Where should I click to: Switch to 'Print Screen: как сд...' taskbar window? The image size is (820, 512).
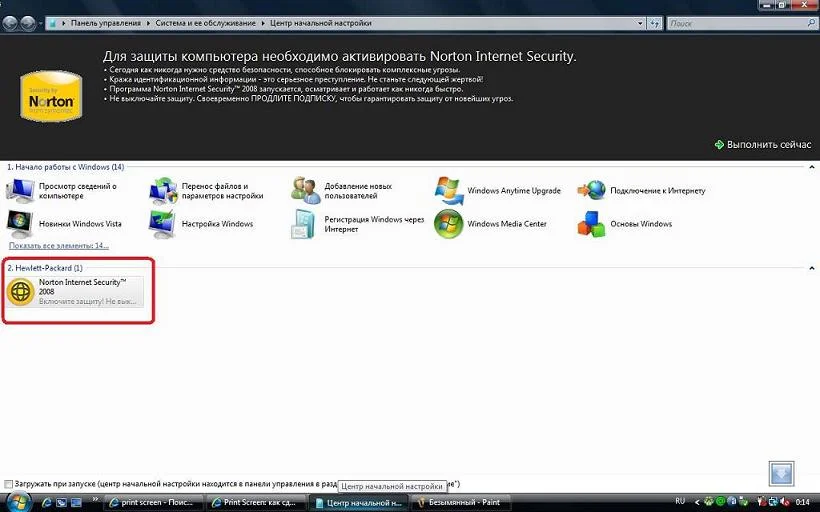pos(256,503)
